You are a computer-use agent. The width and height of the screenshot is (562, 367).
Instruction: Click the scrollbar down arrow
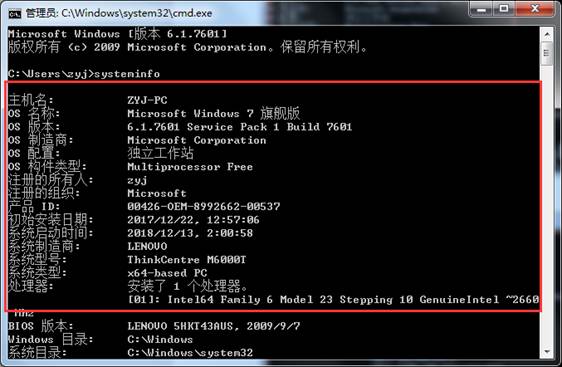(x=547, y=352)
